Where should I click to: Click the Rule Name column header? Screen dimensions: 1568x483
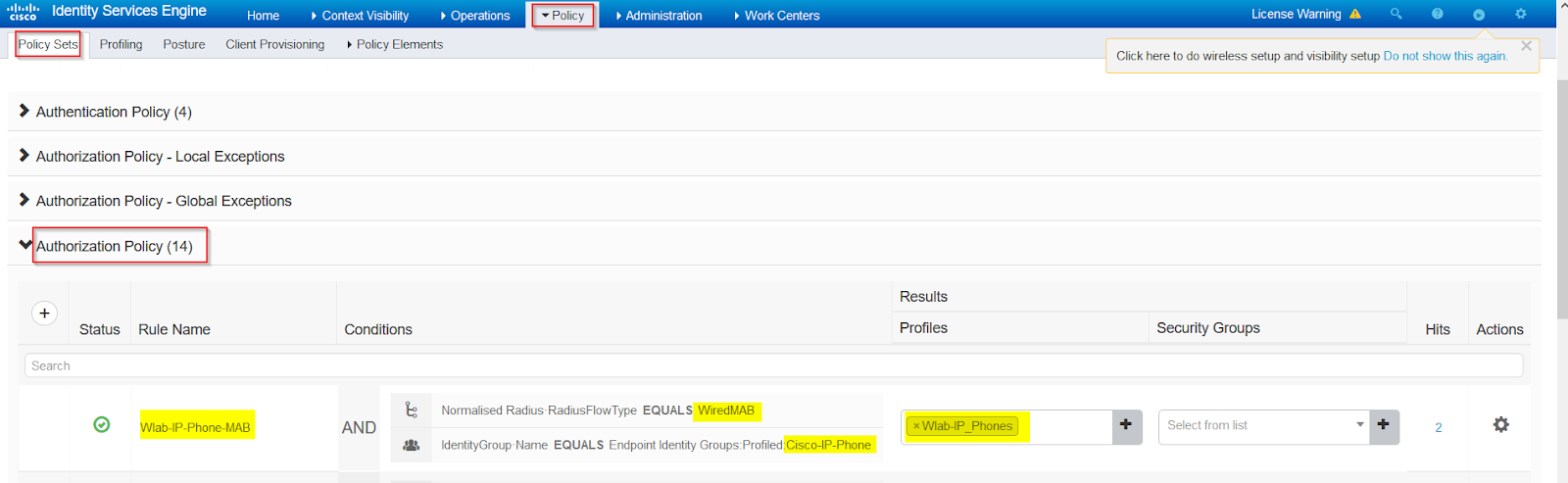[x=174, y=329]
